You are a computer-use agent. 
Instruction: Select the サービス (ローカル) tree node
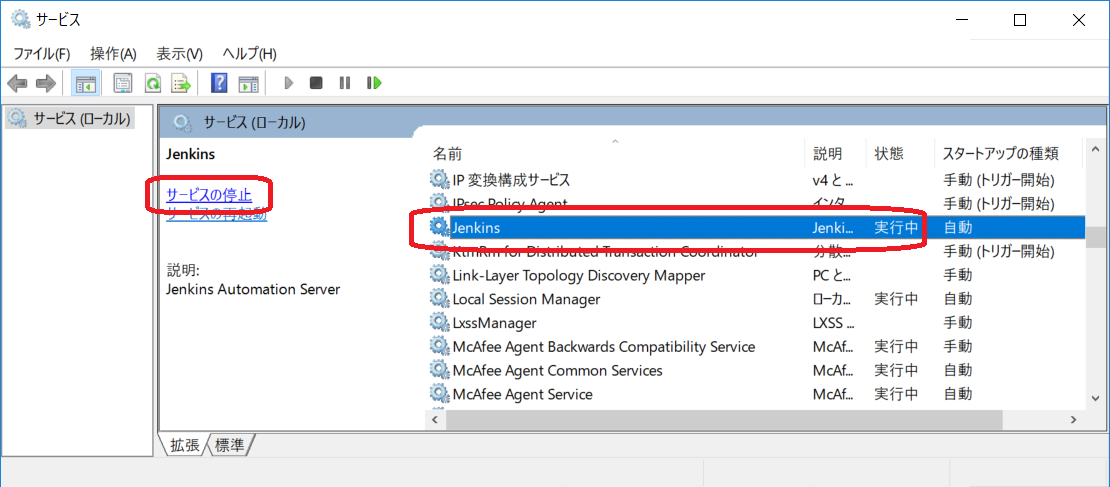[70, 118]
